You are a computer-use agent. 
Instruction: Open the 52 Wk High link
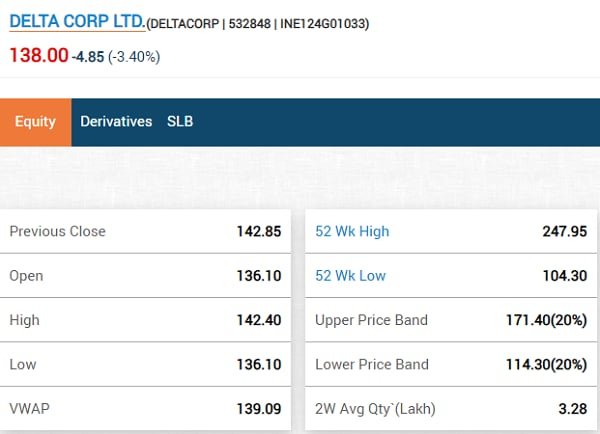pyautogui.click(x=352, y=231)
